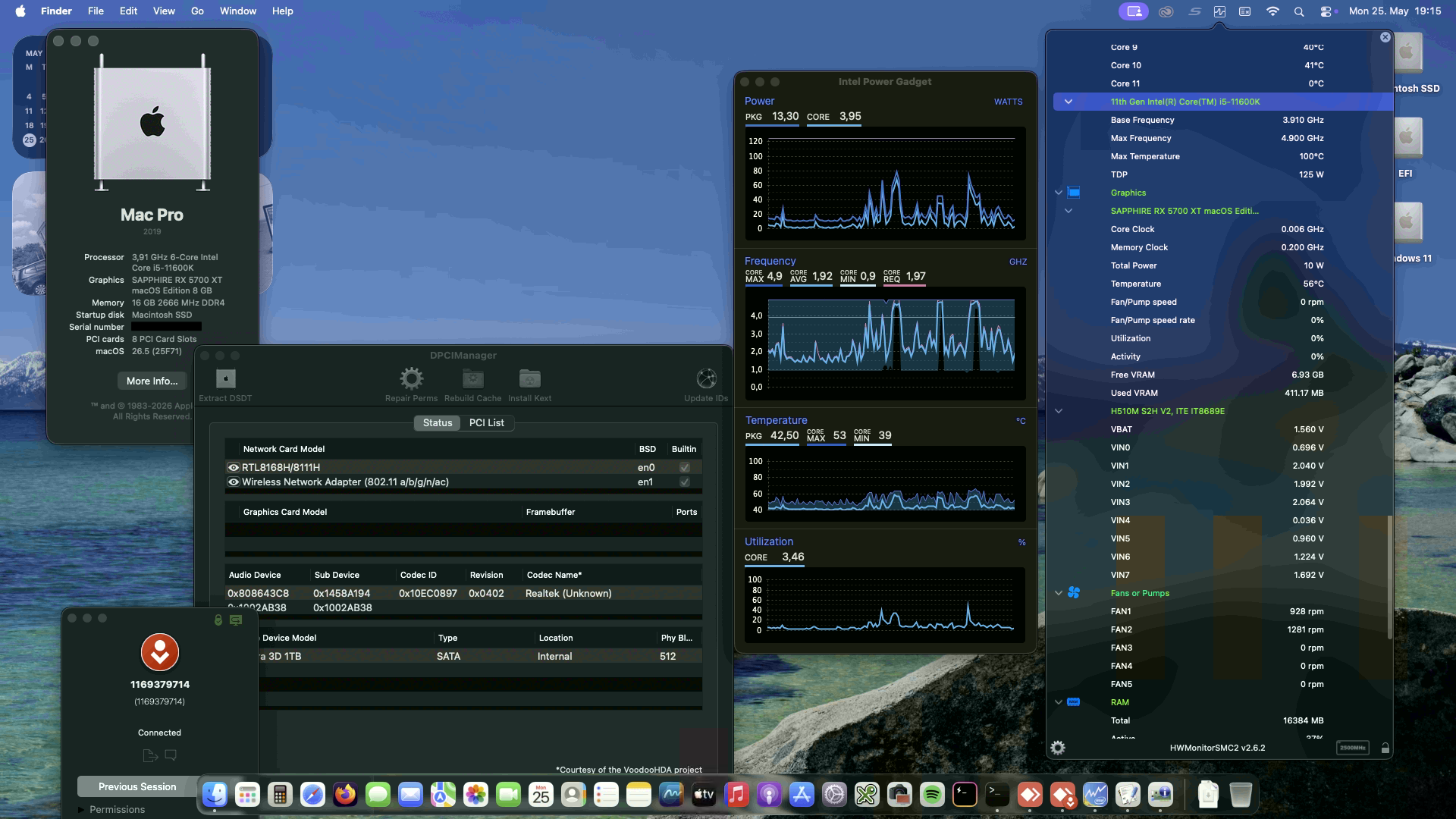Click Rebuild Cache icon in DPCIManager
This screenshot has height=819, width=1456.
tap(473, 378)
